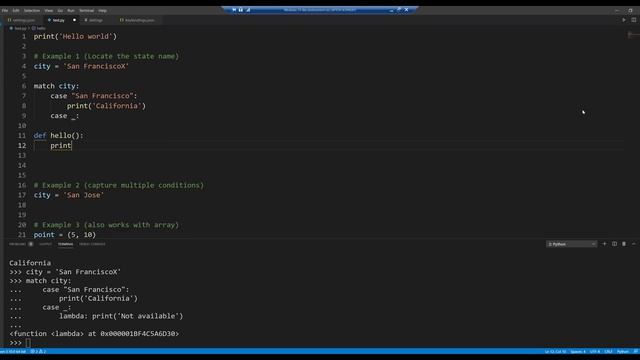Open the Run menu
Screen dimensions: 640x360
click(71, 11)
